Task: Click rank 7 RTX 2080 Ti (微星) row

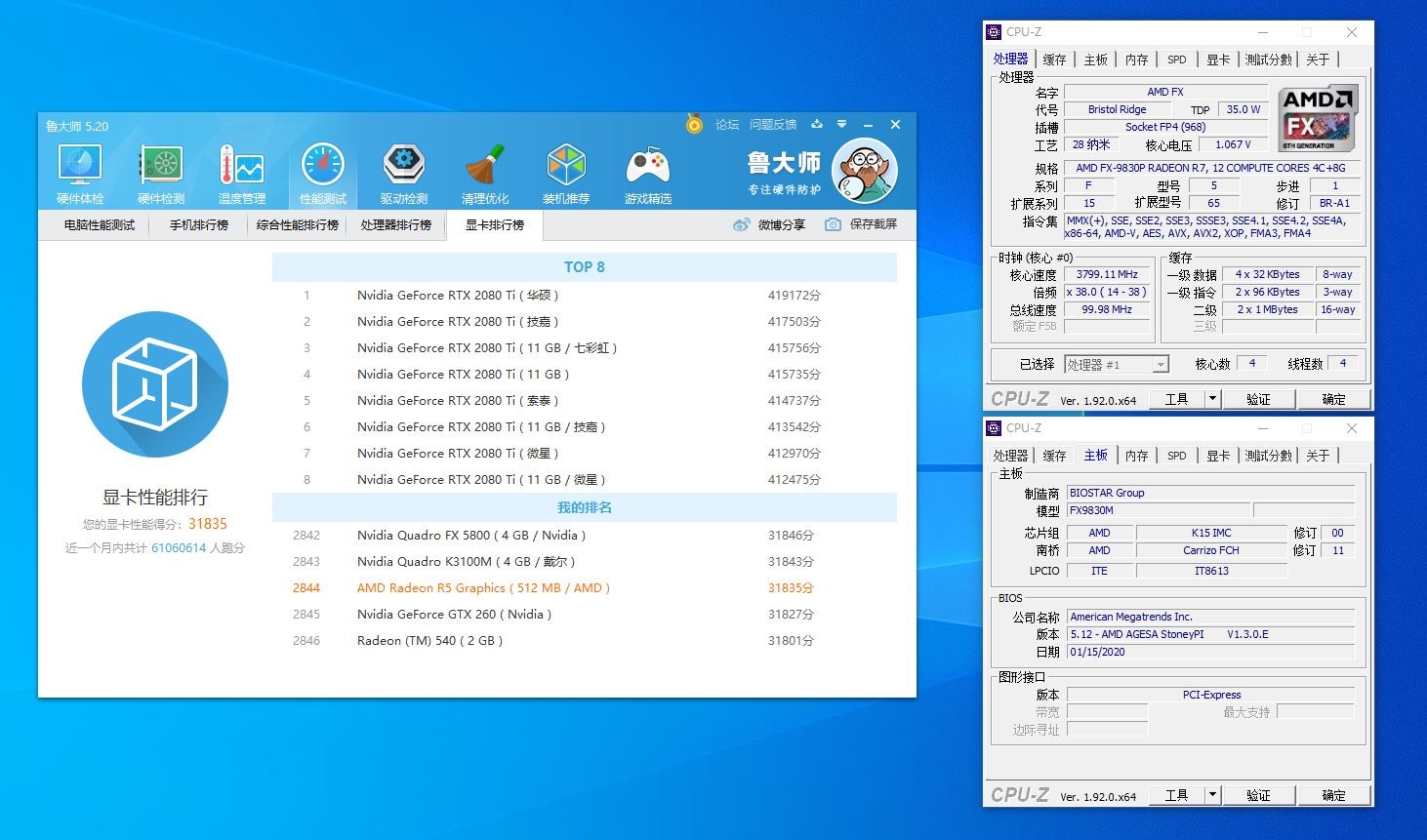Action: 584,453
